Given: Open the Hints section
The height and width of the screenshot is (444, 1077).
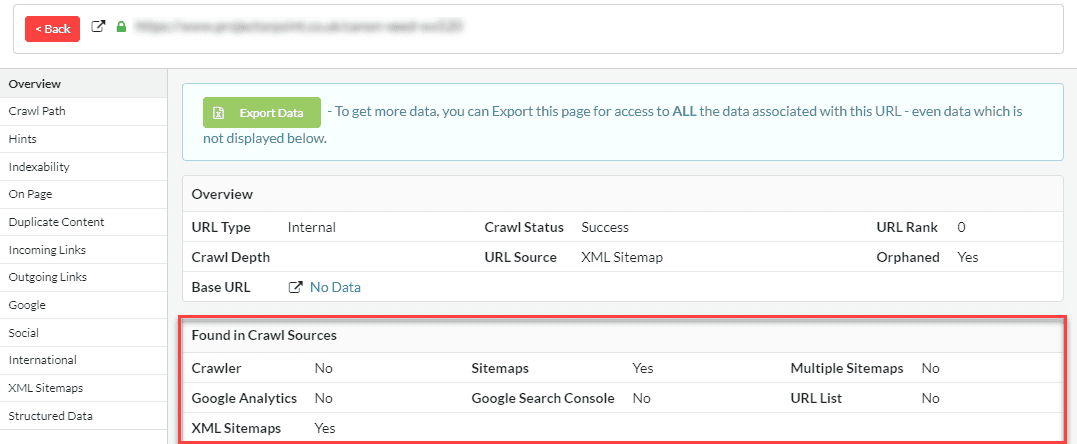Looking at the screenshot, I should (84, 139).
